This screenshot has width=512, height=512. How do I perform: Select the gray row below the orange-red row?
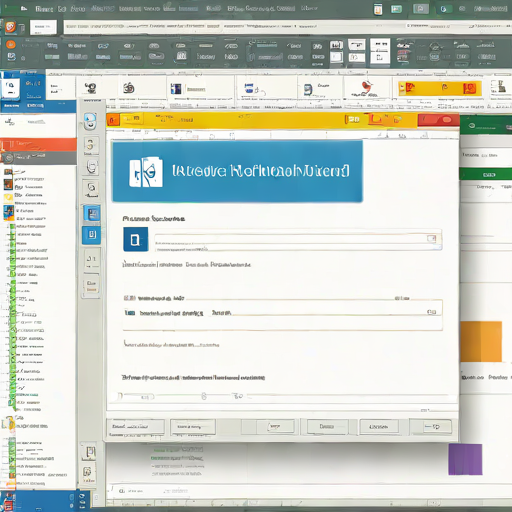click(x=38, y=157)
